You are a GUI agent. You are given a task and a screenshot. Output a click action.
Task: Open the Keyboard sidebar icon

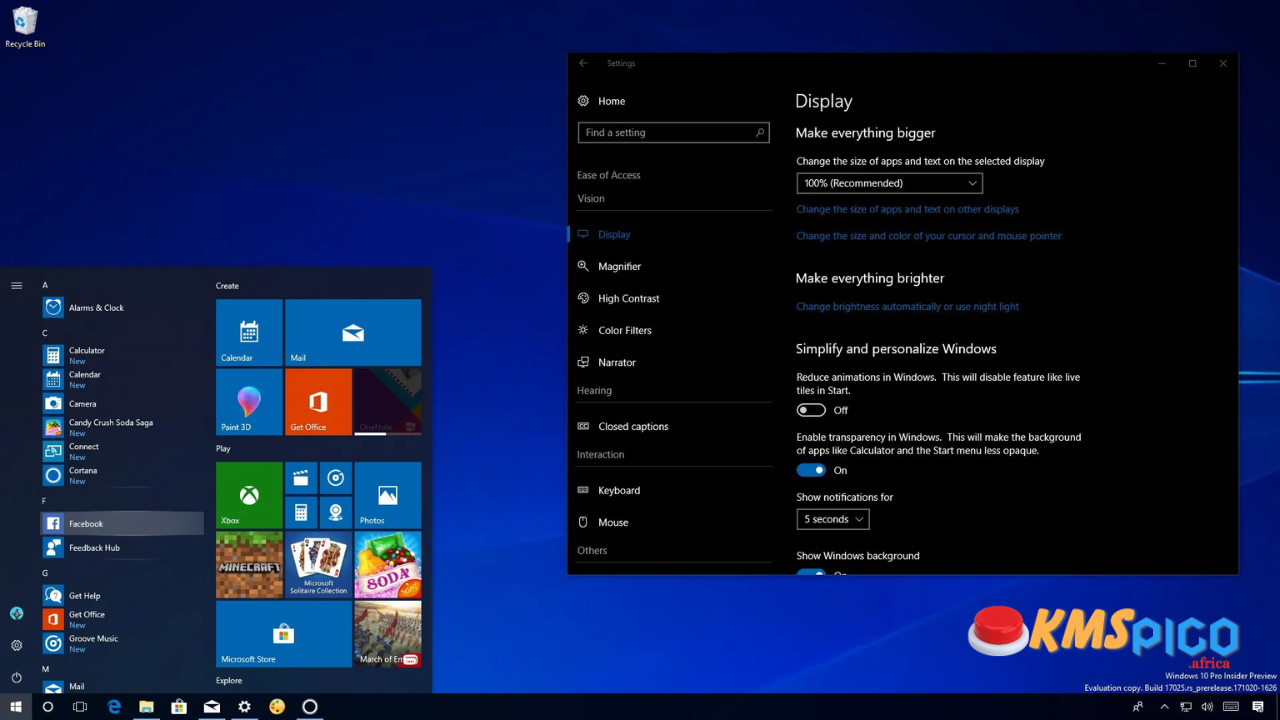[x=584, y=490]
